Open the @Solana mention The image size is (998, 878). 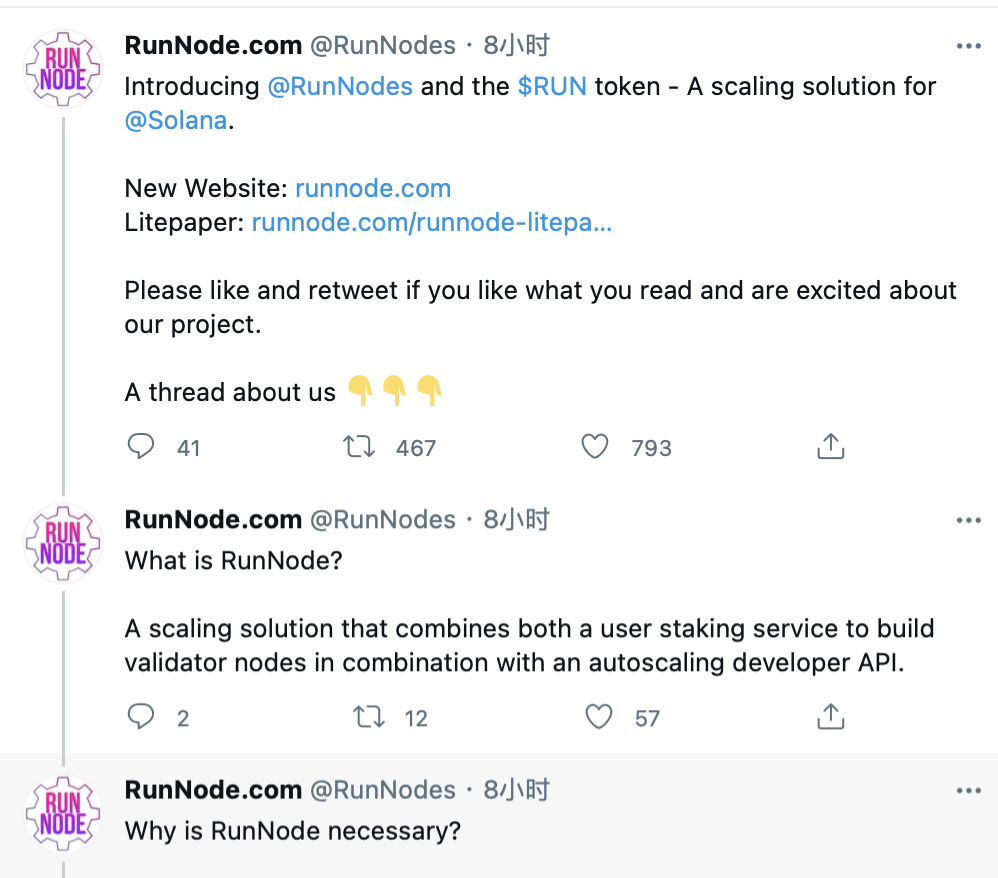click(x=176, y=120)
